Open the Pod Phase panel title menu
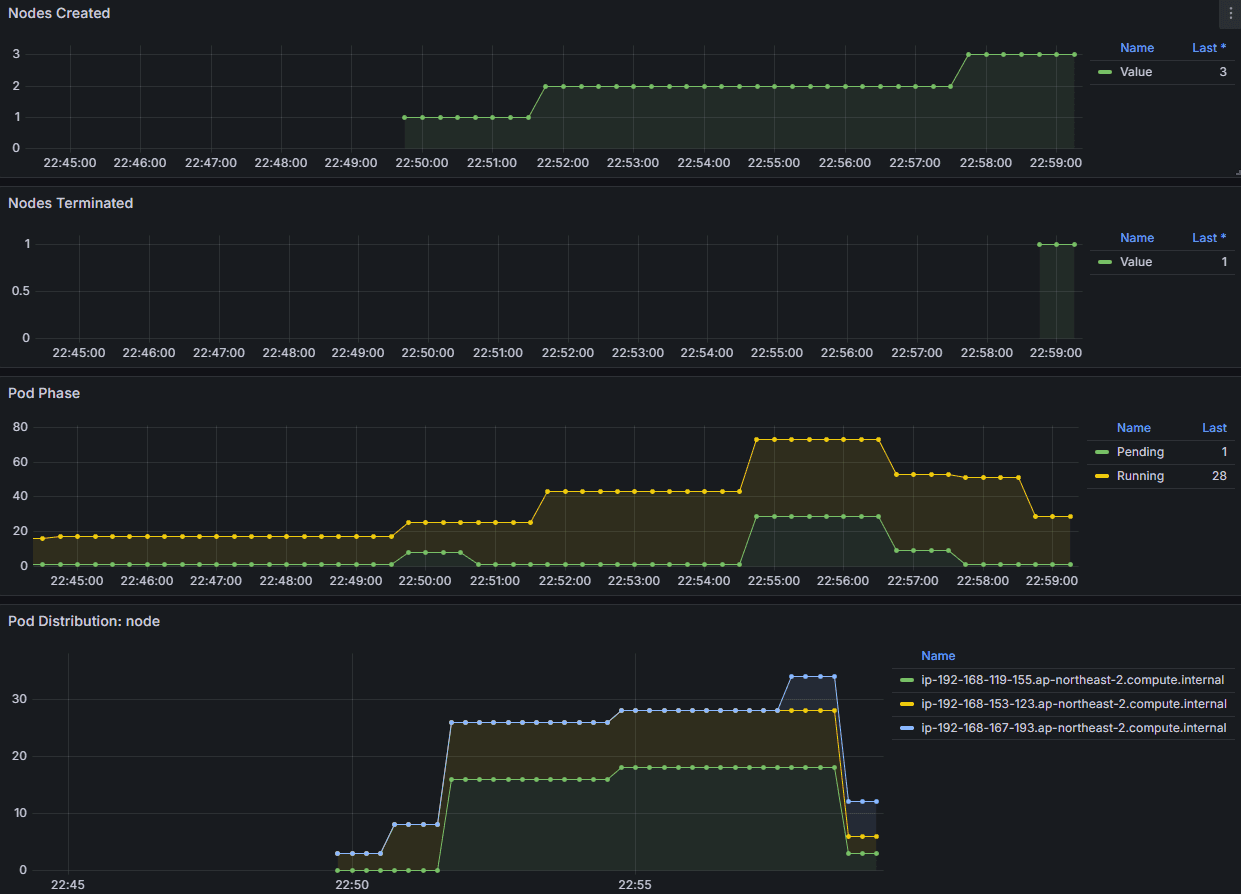 [x=44, y=394]
